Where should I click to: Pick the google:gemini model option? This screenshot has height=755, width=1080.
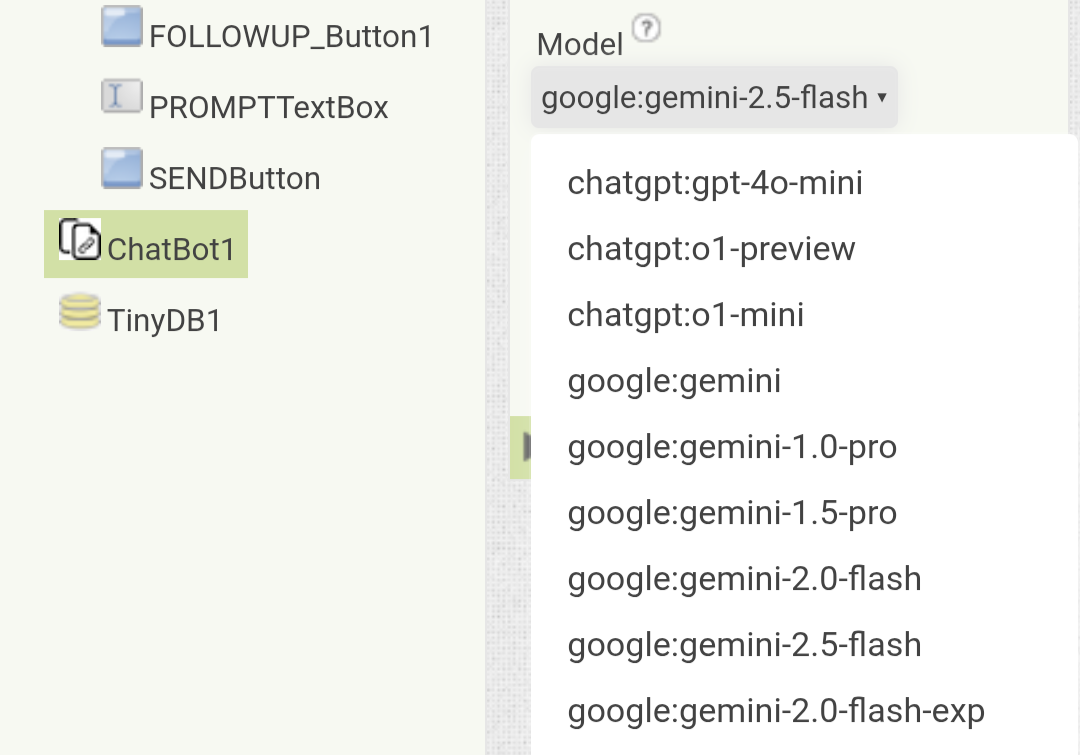pos(674,381)
